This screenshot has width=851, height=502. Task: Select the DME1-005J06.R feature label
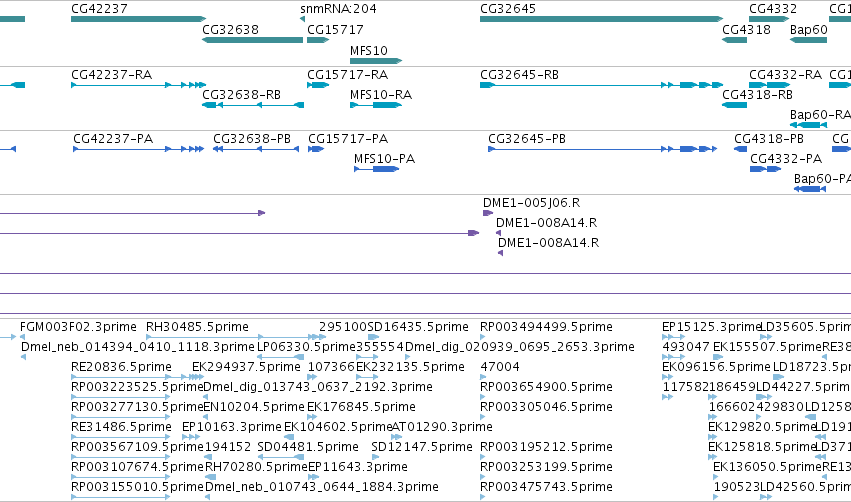(531, 202)
